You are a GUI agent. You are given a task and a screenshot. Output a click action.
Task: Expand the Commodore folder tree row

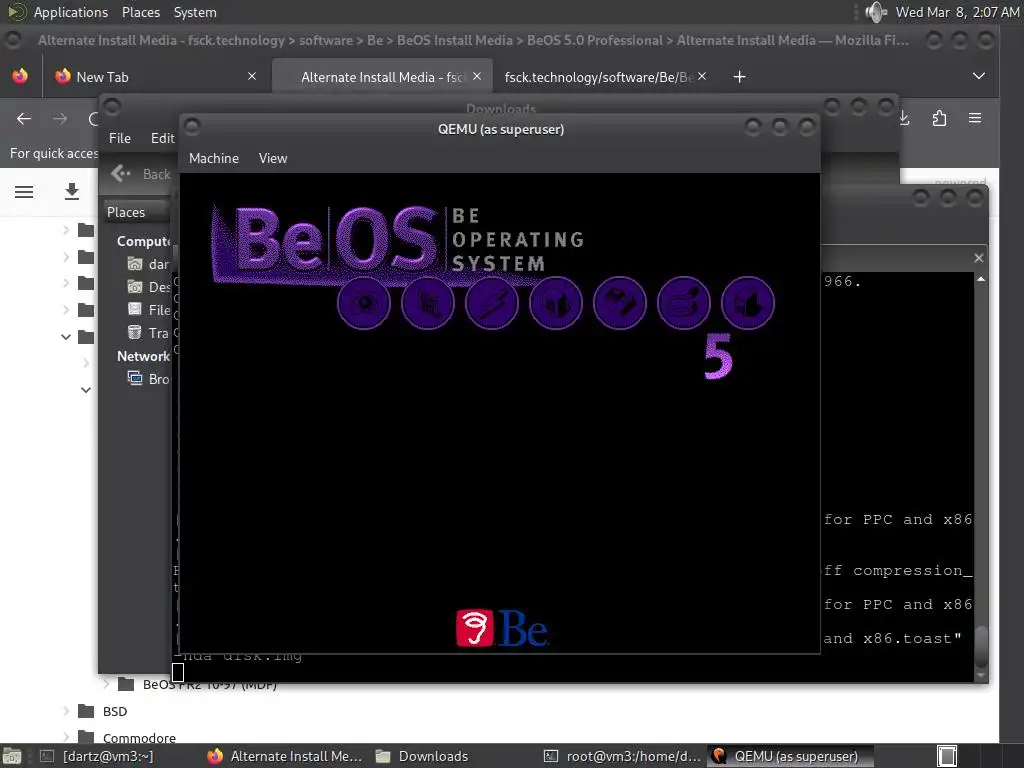coord(66,737)
